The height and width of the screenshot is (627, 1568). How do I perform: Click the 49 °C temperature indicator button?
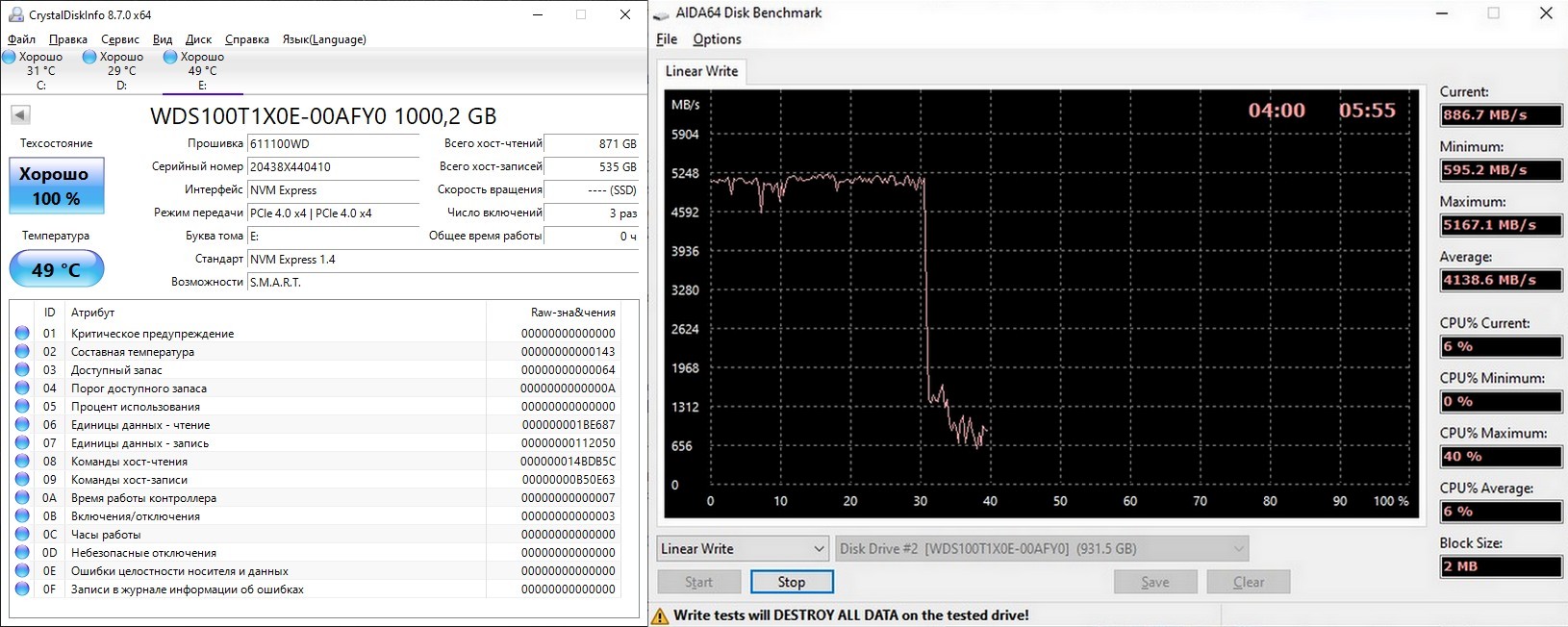[57, 269]
